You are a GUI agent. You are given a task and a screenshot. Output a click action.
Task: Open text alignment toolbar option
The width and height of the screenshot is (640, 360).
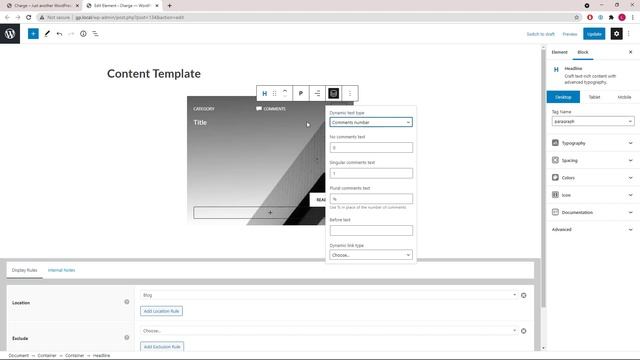[x=317, y=93]
